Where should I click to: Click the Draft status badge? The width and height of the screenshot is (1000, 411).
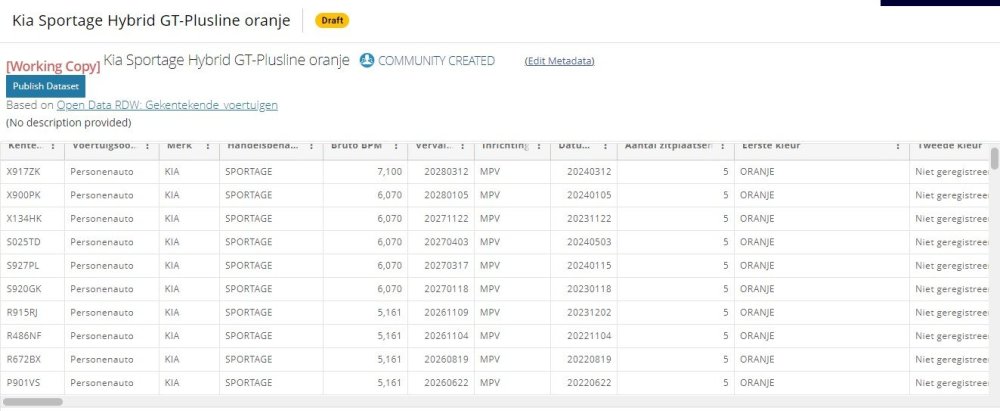(332, 20)
